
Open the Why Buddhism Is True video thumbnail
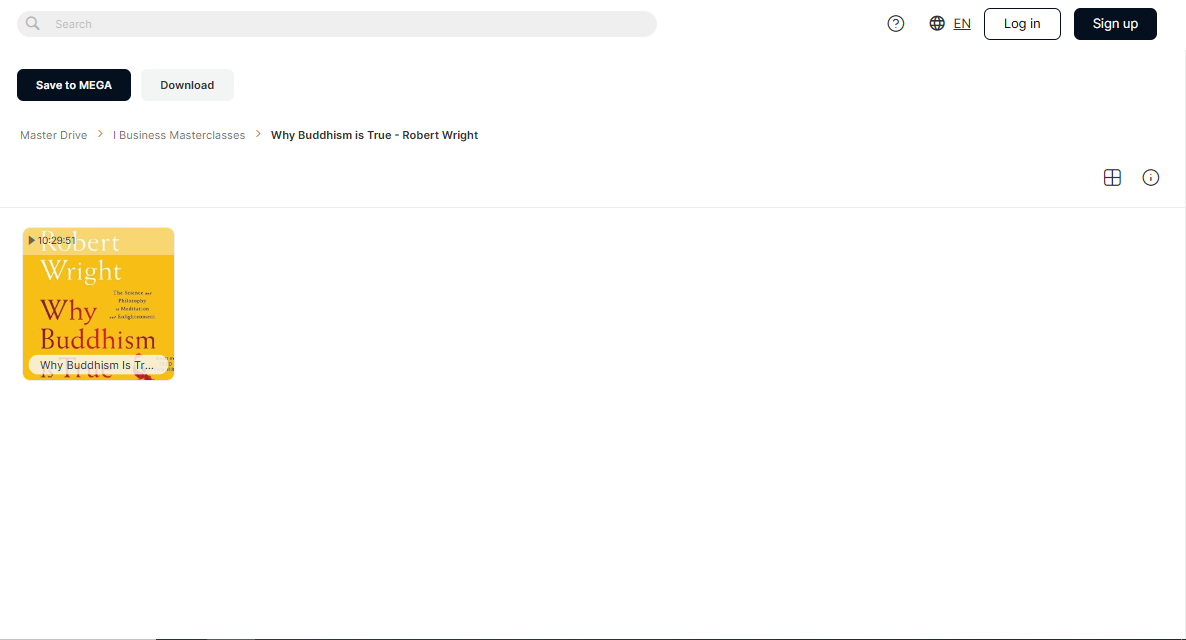[98, 303]
